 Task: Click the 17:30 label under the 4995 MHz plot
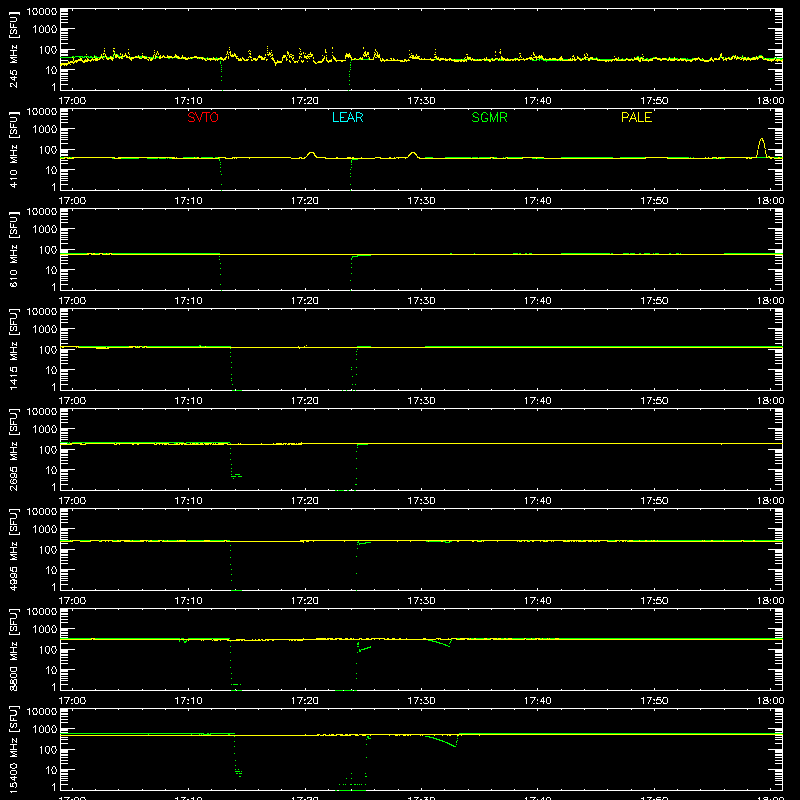(421, 601)
